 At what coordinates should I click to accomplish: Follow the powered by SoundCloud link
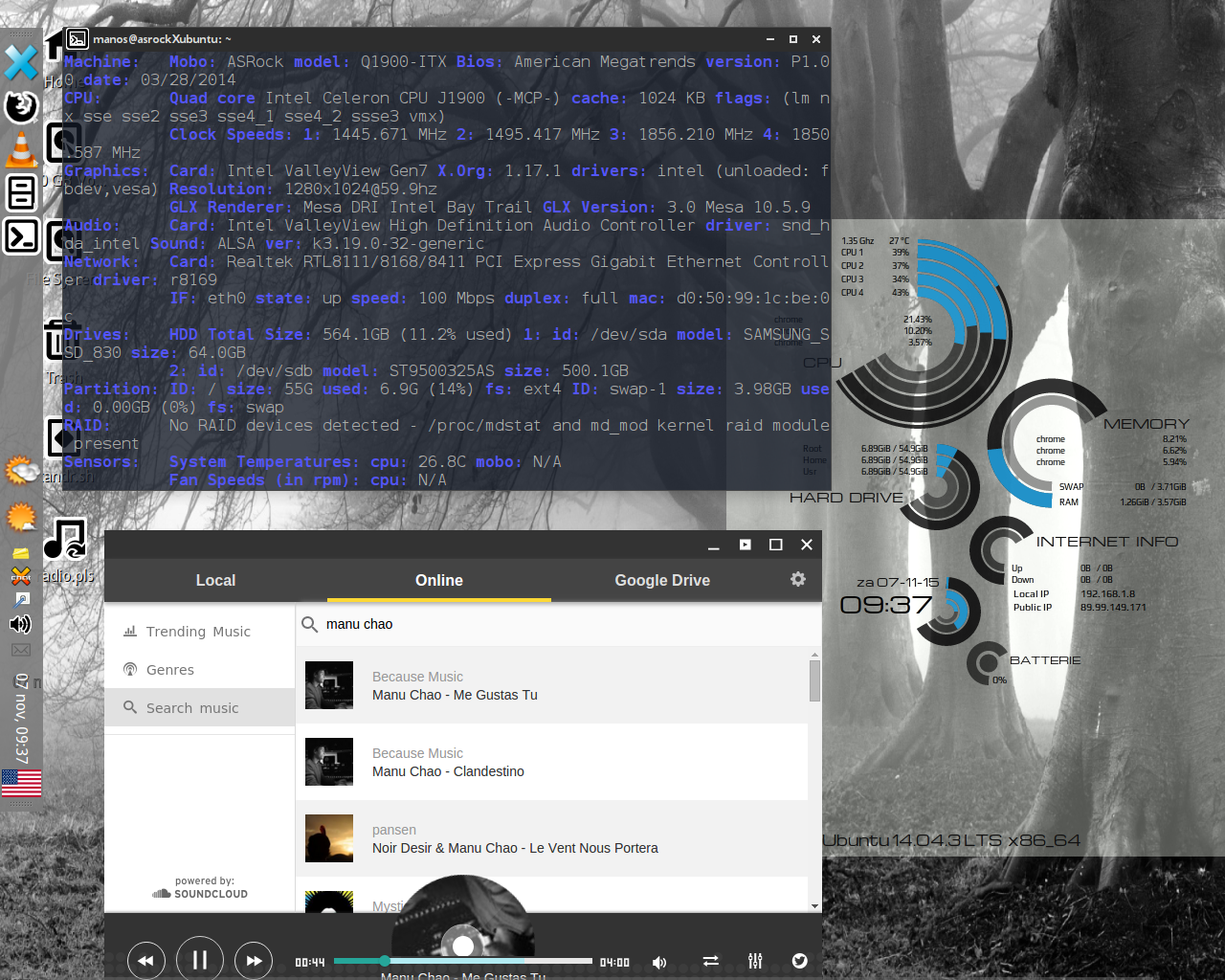pos(200,888)
